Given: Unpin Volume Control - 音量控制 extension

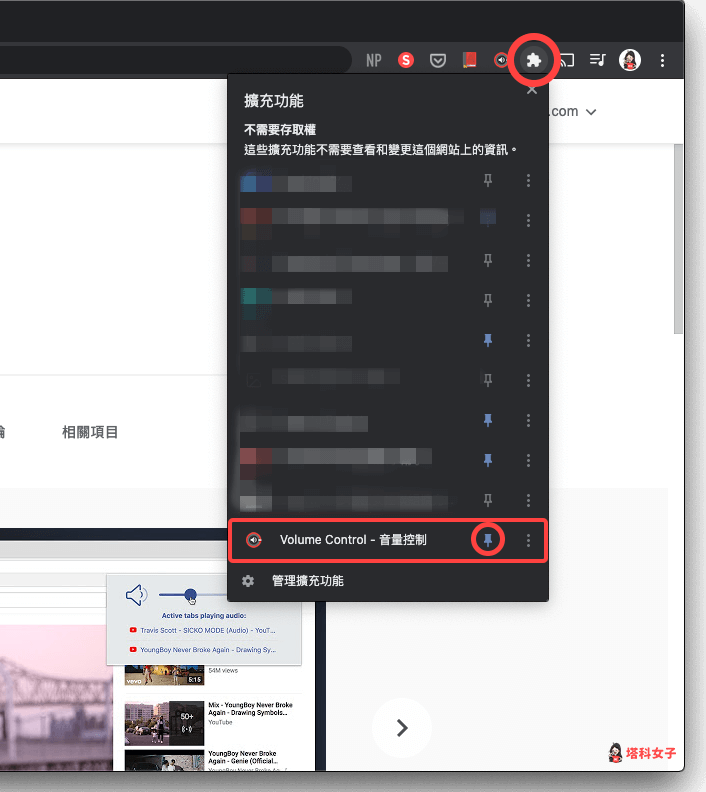Looking at the screenshot, I should [x=488, y=540].
